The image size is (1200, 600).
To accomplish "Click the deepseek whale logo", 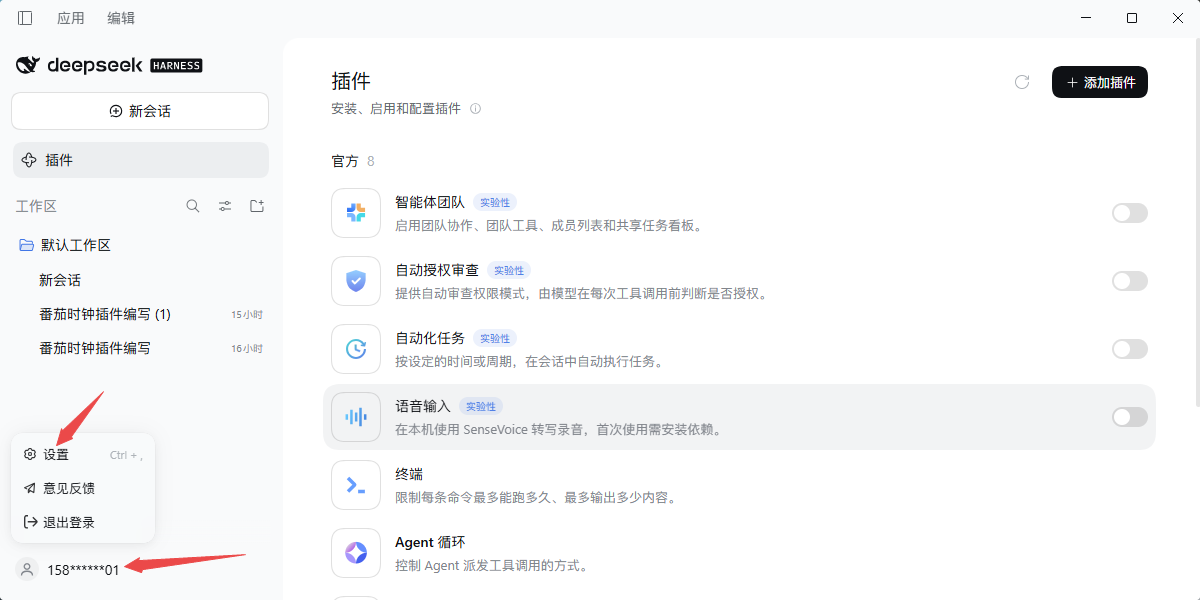I will (x=28, y=65).
